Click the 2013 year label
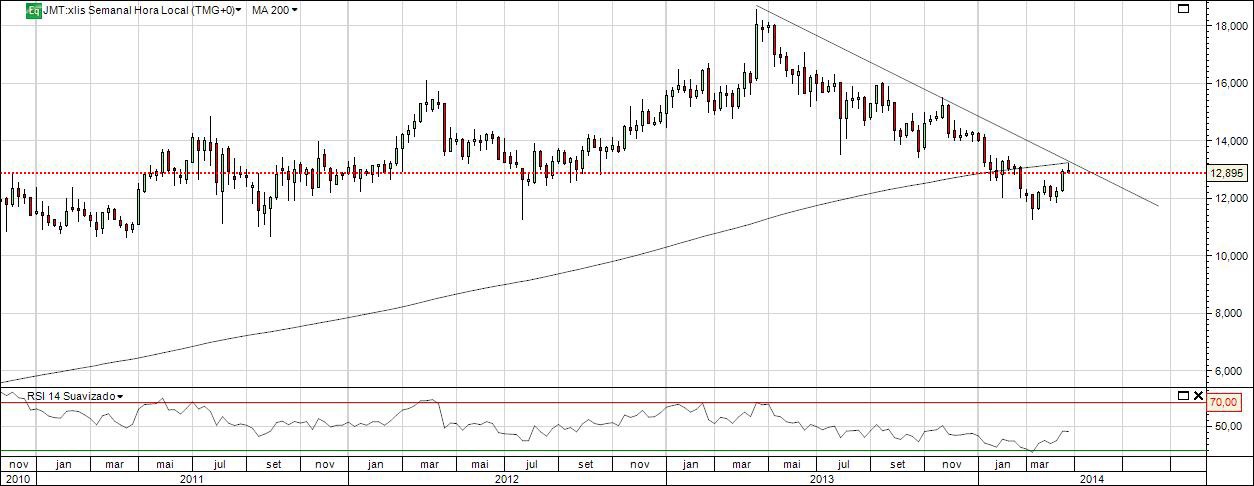This screenshot has width=1254, height=486. point(822,479)
